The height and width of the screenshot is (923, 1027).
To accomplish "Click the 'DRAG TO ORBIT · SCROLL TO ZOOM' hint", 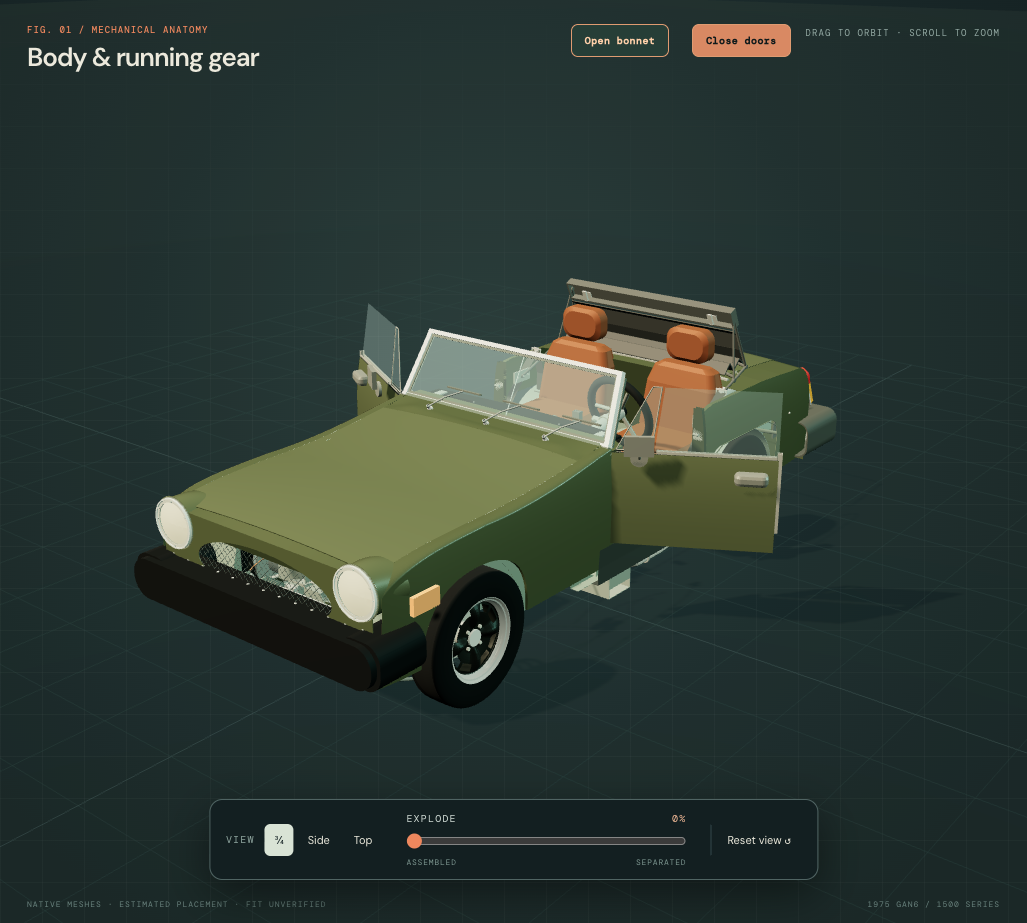I will (903, 33).
